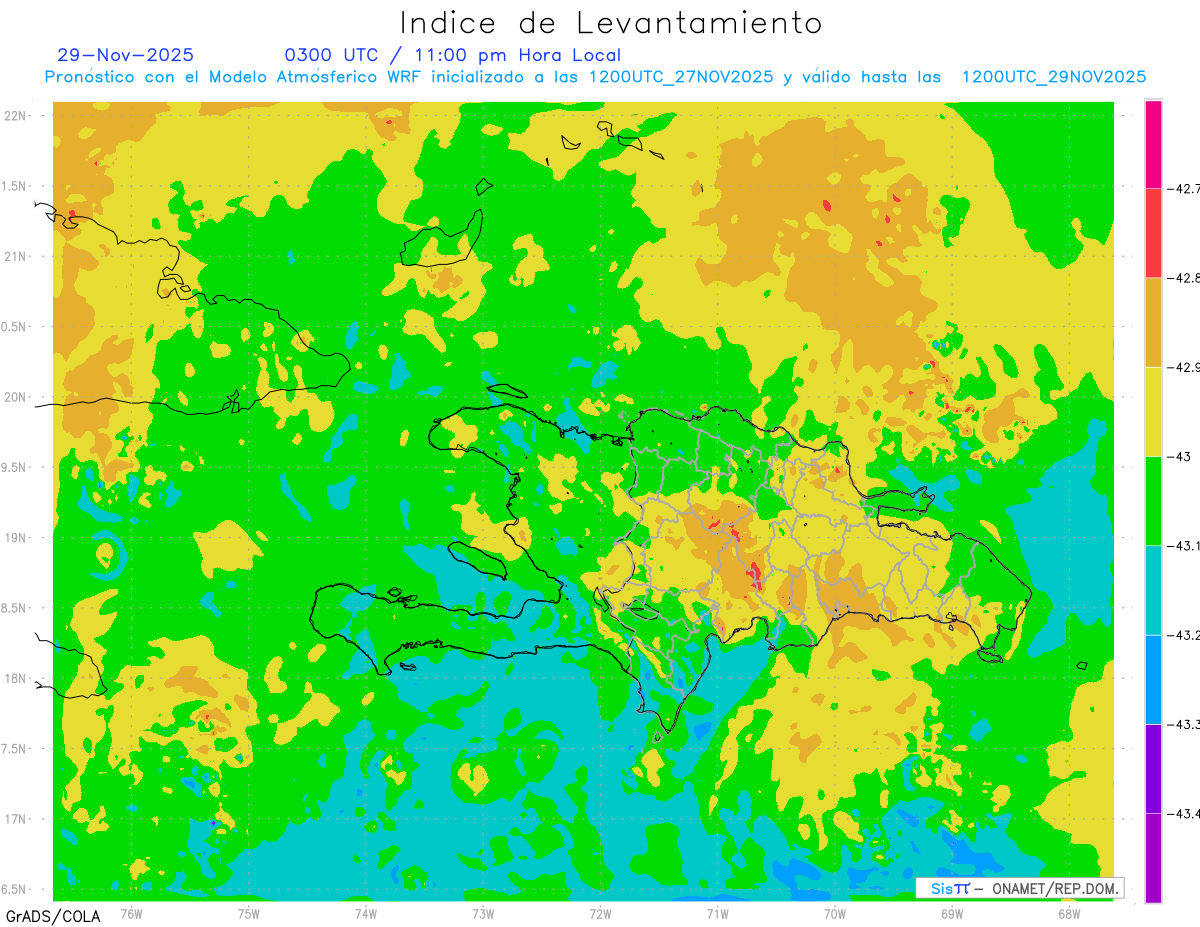Click the light blue legend color segment
The width and height of the screenshot is (1200, 927).
click(1153, 679)
